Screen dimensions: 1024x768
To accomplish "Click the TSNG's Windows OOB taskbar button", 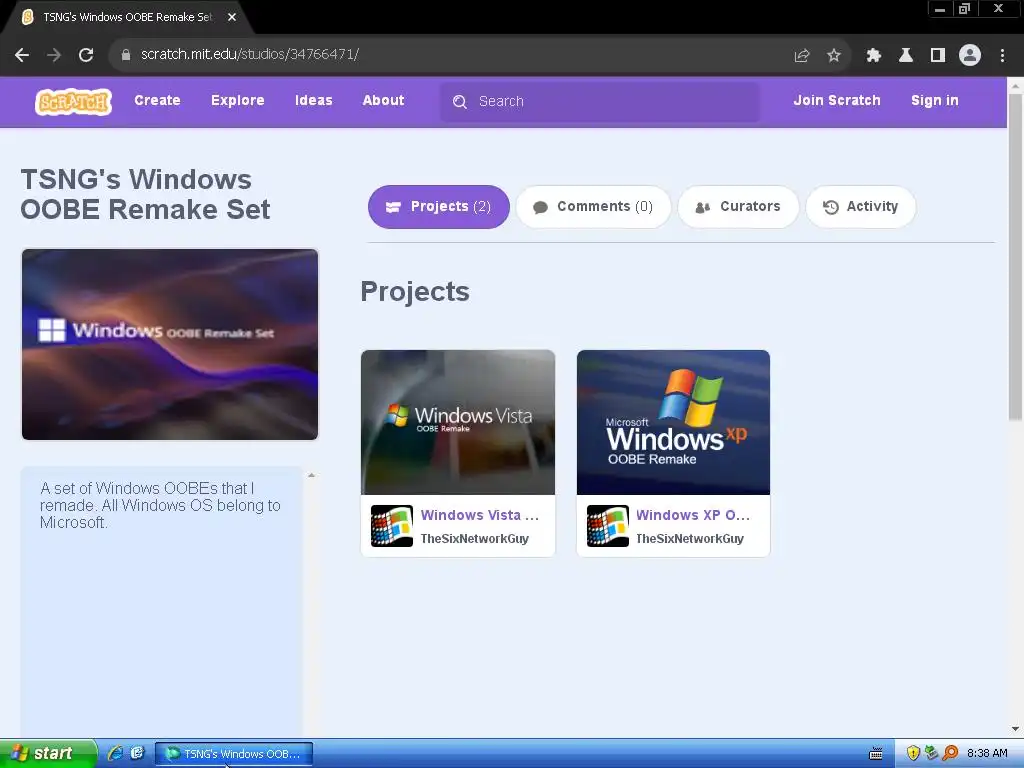I will pos(234,754).
